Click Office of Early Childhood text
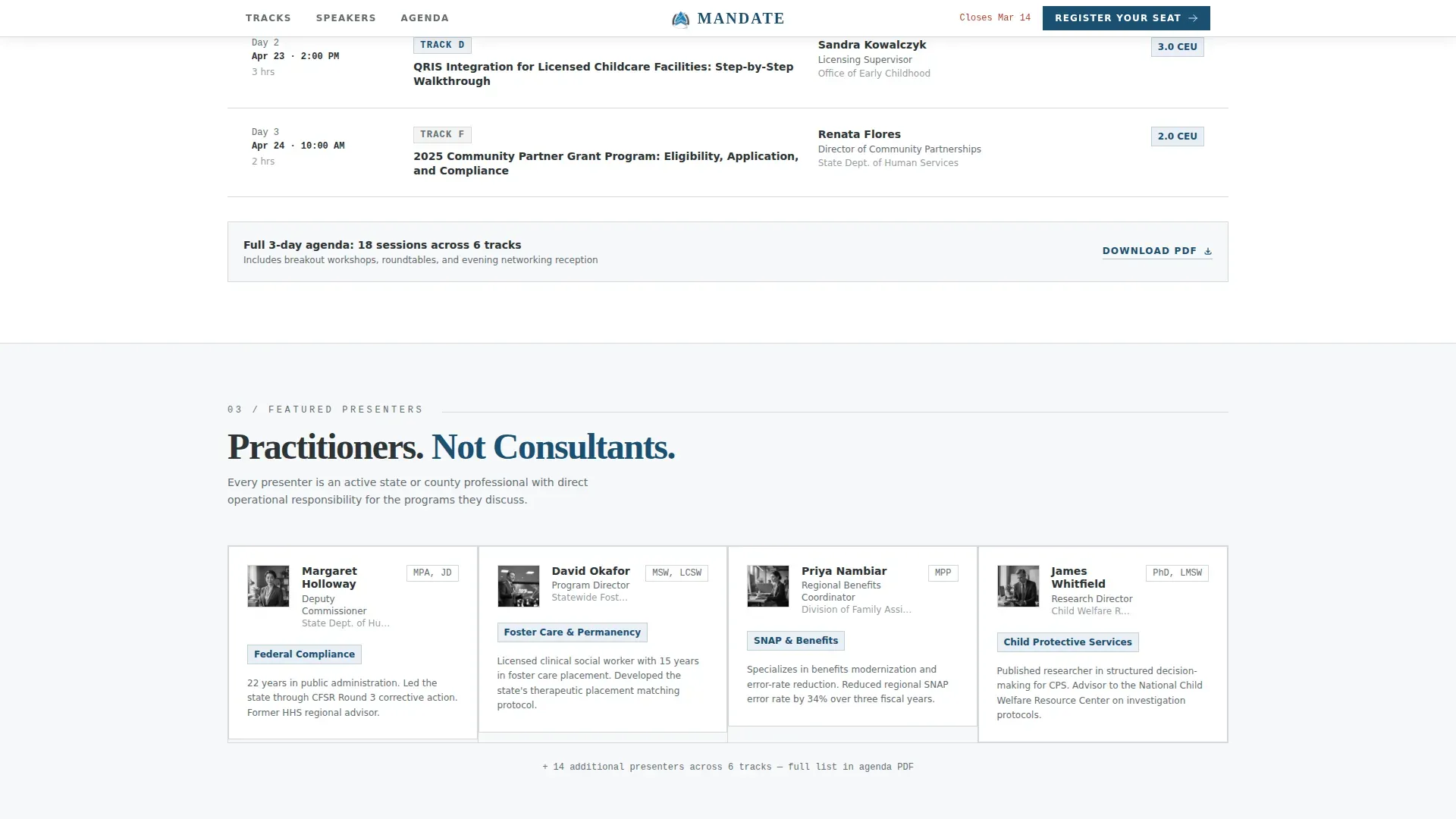The width and height of the screenshot is (1456, 819). click(874, 74)
